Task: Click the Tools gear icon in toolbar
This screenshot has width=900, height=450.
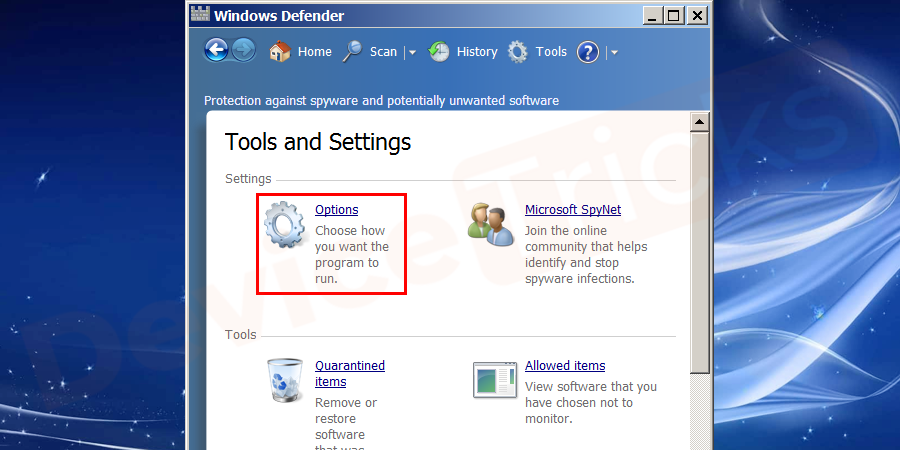Action: pos(517,52)
